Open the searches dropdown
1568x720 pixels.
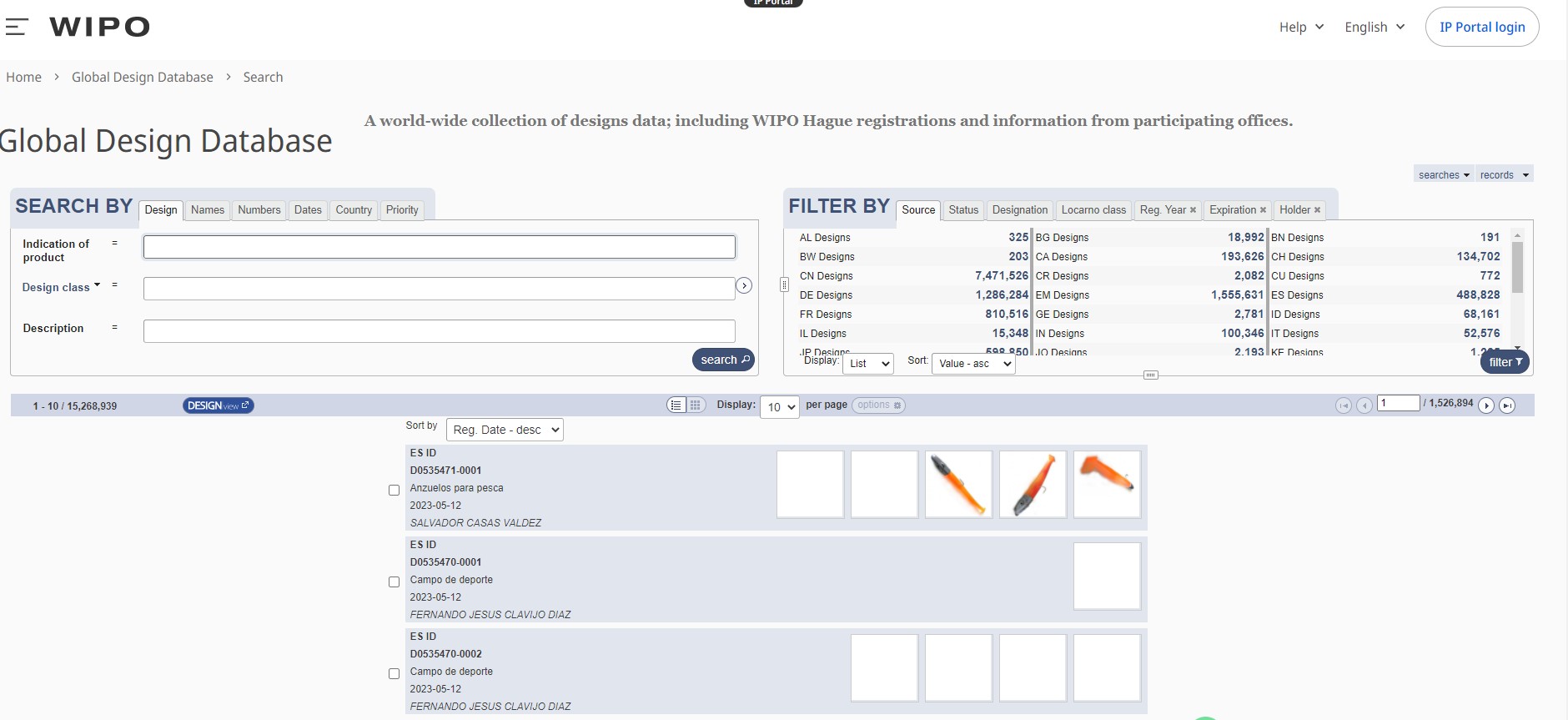click(1444, 174)
